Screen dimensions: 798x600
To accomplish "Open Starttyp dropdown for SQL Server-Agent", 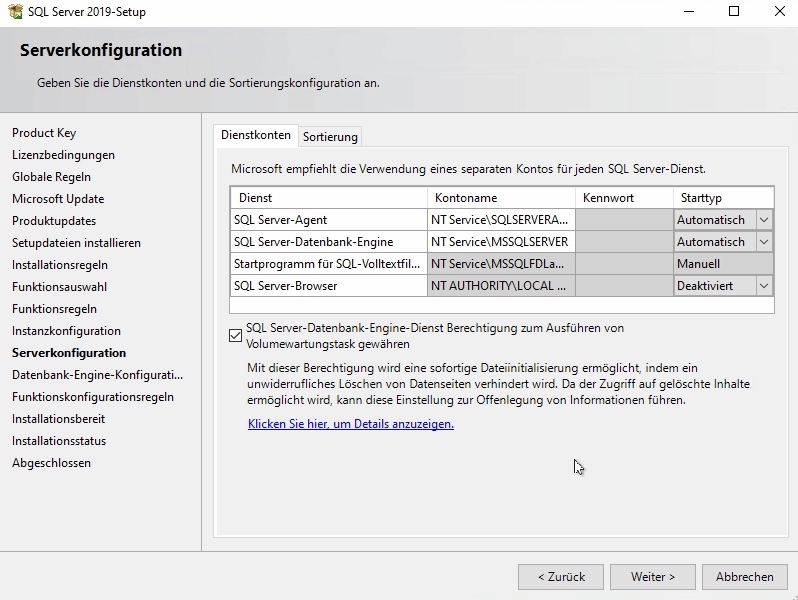I will pyautogui.click(x=764, y=220).
